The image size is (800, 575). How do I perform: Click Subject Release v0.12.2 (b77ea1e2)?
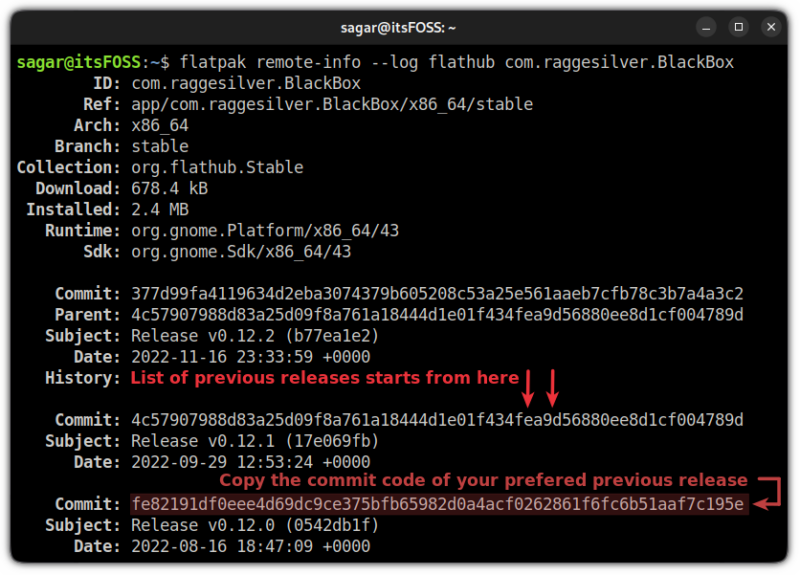pyautogui.click(x=255, y=336)
